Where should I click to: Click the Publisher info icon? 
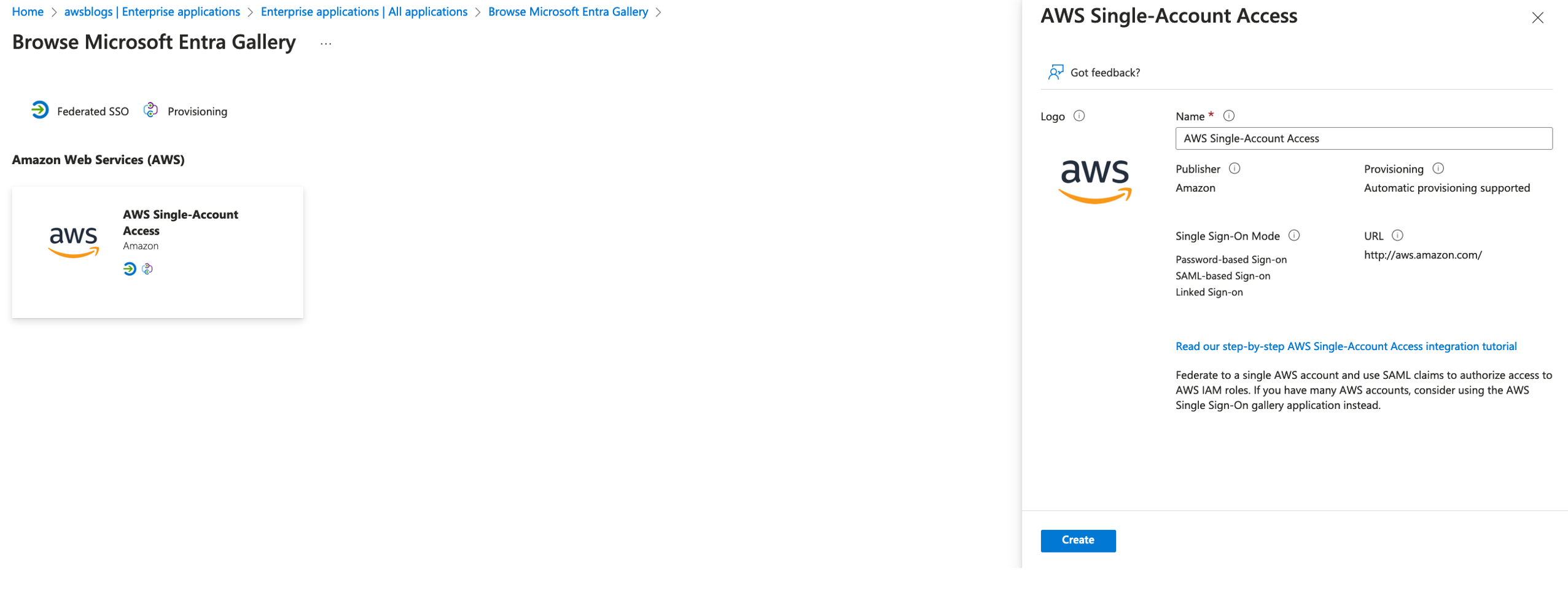[1235, 168]
